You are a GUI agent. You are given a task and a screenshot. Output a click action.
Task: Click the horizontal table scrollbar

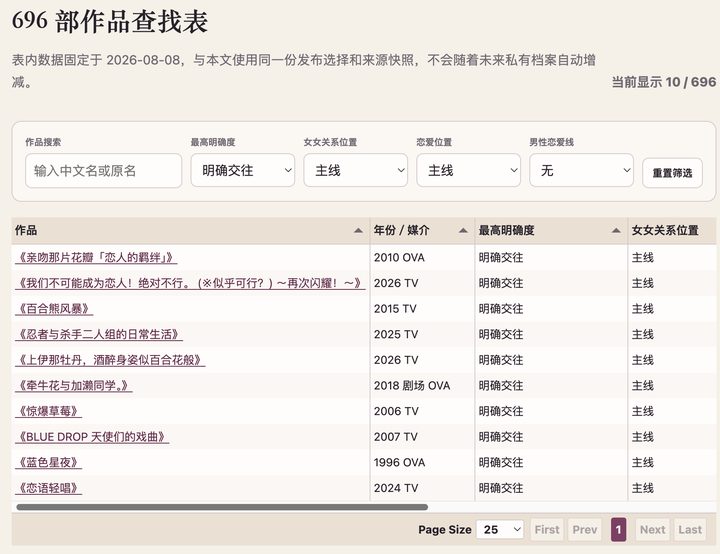point(222,507)
